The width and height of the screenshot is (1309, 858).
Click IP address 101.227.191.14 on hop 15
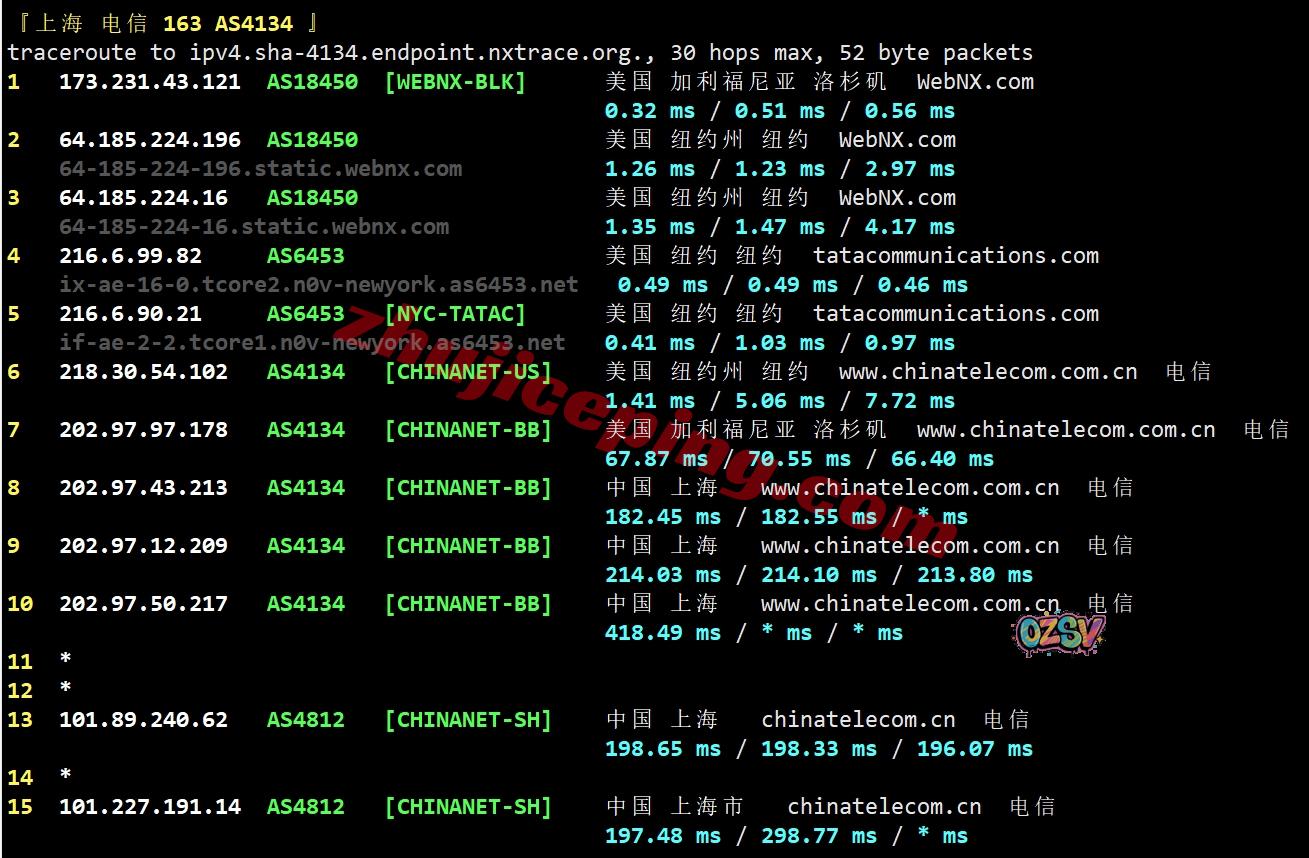point(150,807)
